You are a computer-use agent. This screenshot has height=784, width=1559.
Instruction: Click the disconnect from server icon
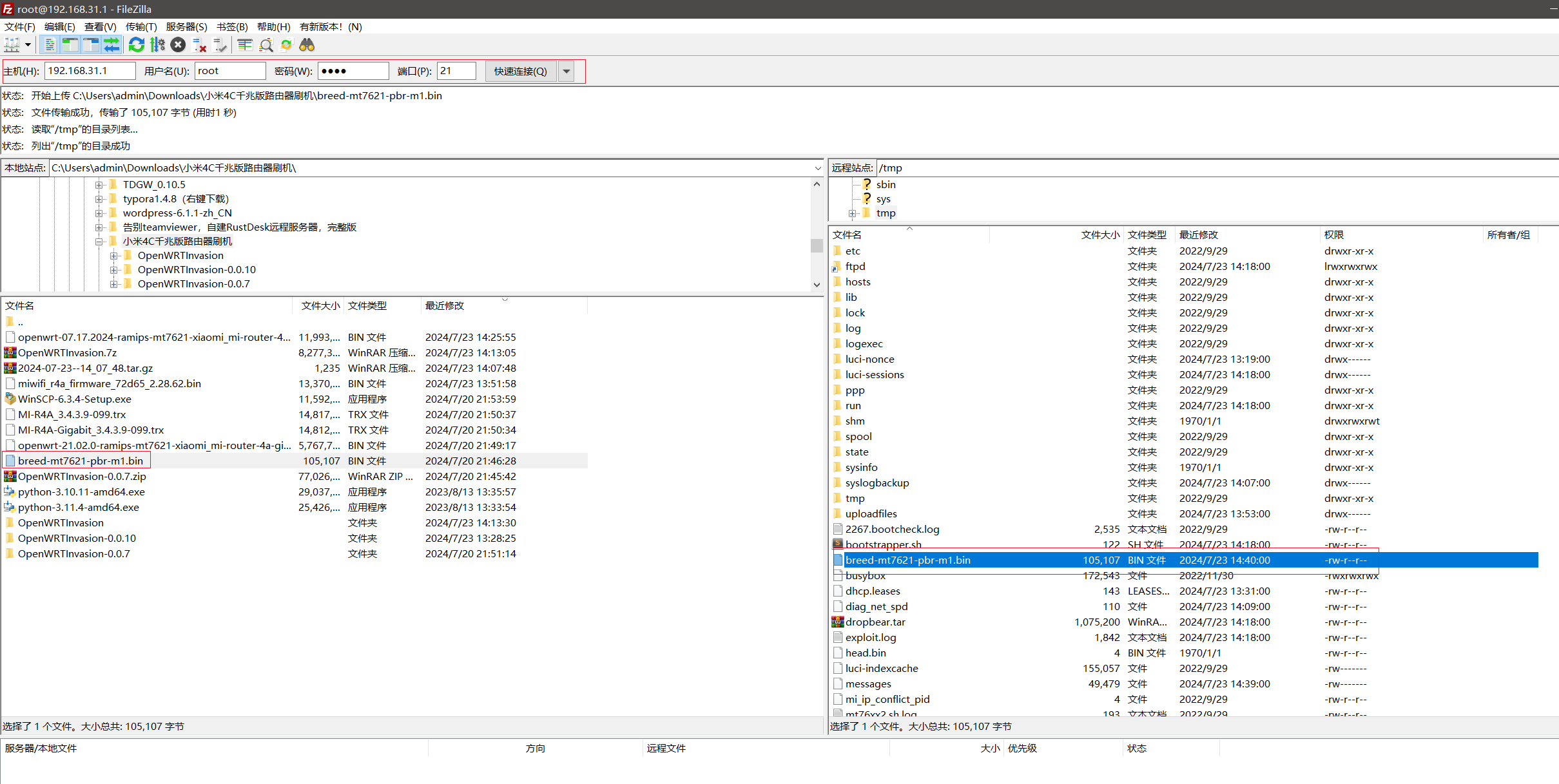pyautogui.click(x=199, y=44)
